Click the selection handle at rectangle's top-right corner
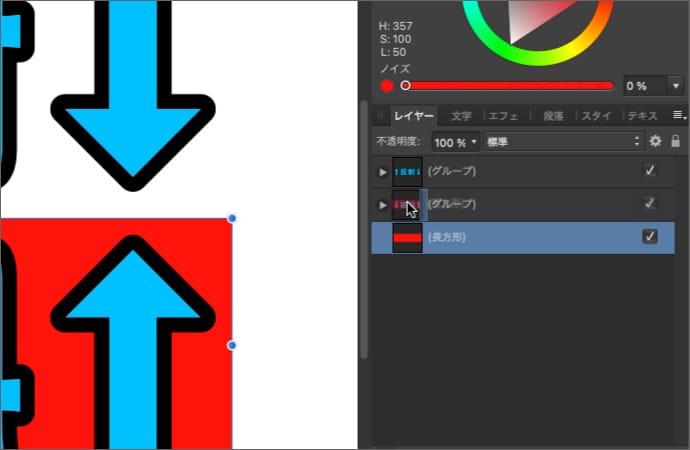Screen dimensions: 690x450 click(x=232, y=218)
